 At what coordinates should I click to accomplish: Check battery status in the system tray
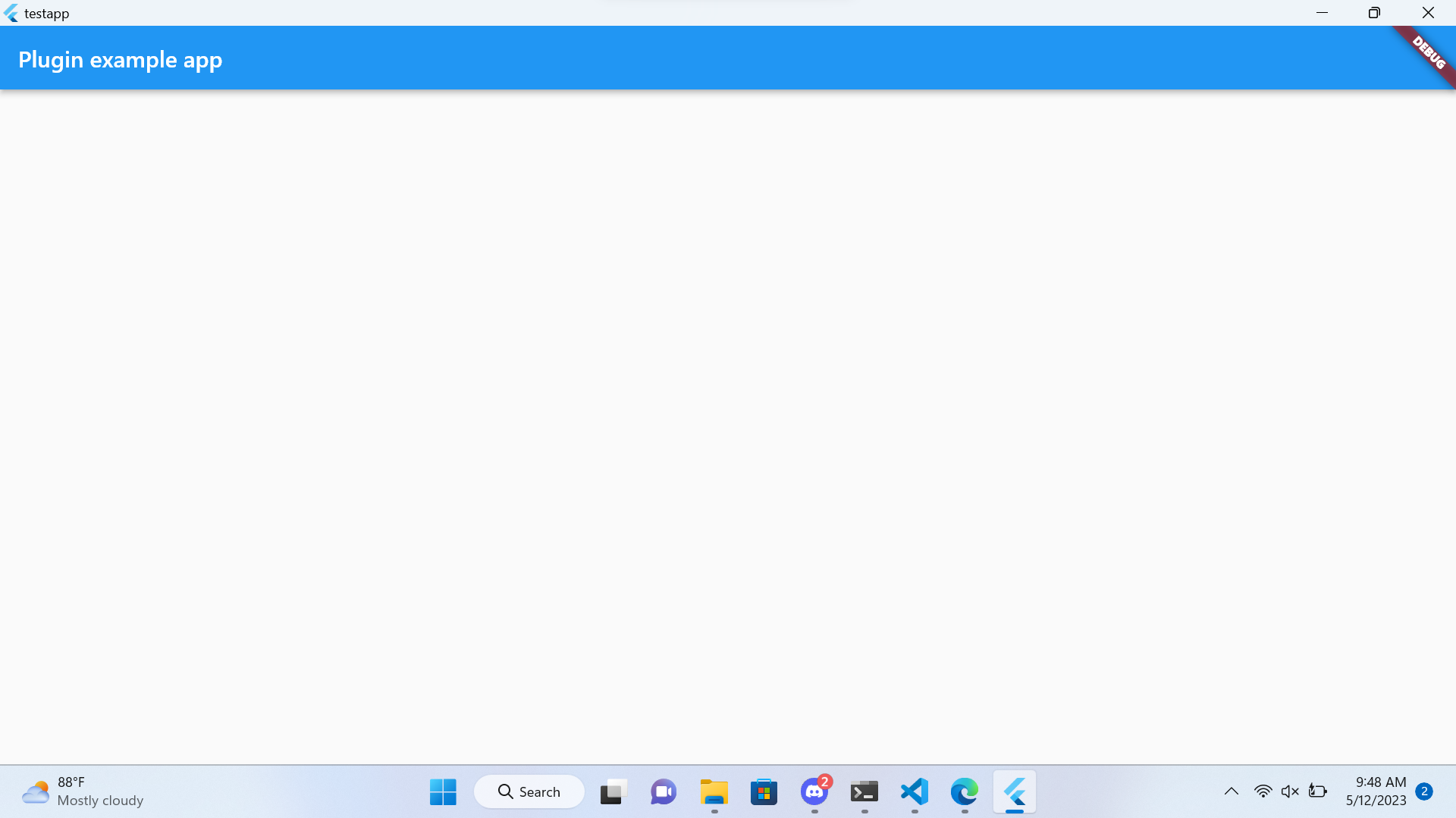(1318, 791)
